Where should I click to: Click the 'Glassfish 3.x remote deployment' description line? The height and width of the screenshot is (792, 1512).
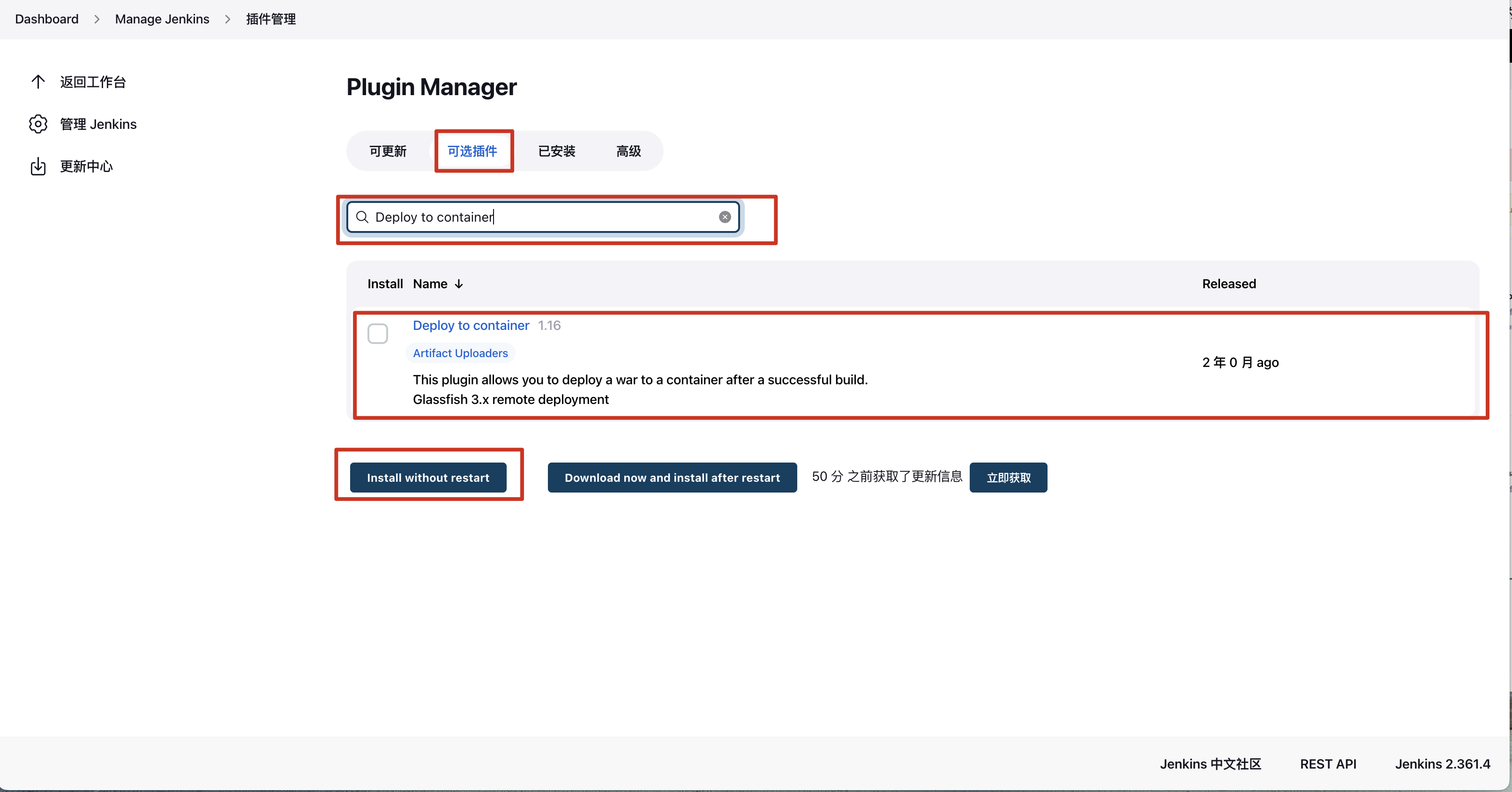pos(511,399)
